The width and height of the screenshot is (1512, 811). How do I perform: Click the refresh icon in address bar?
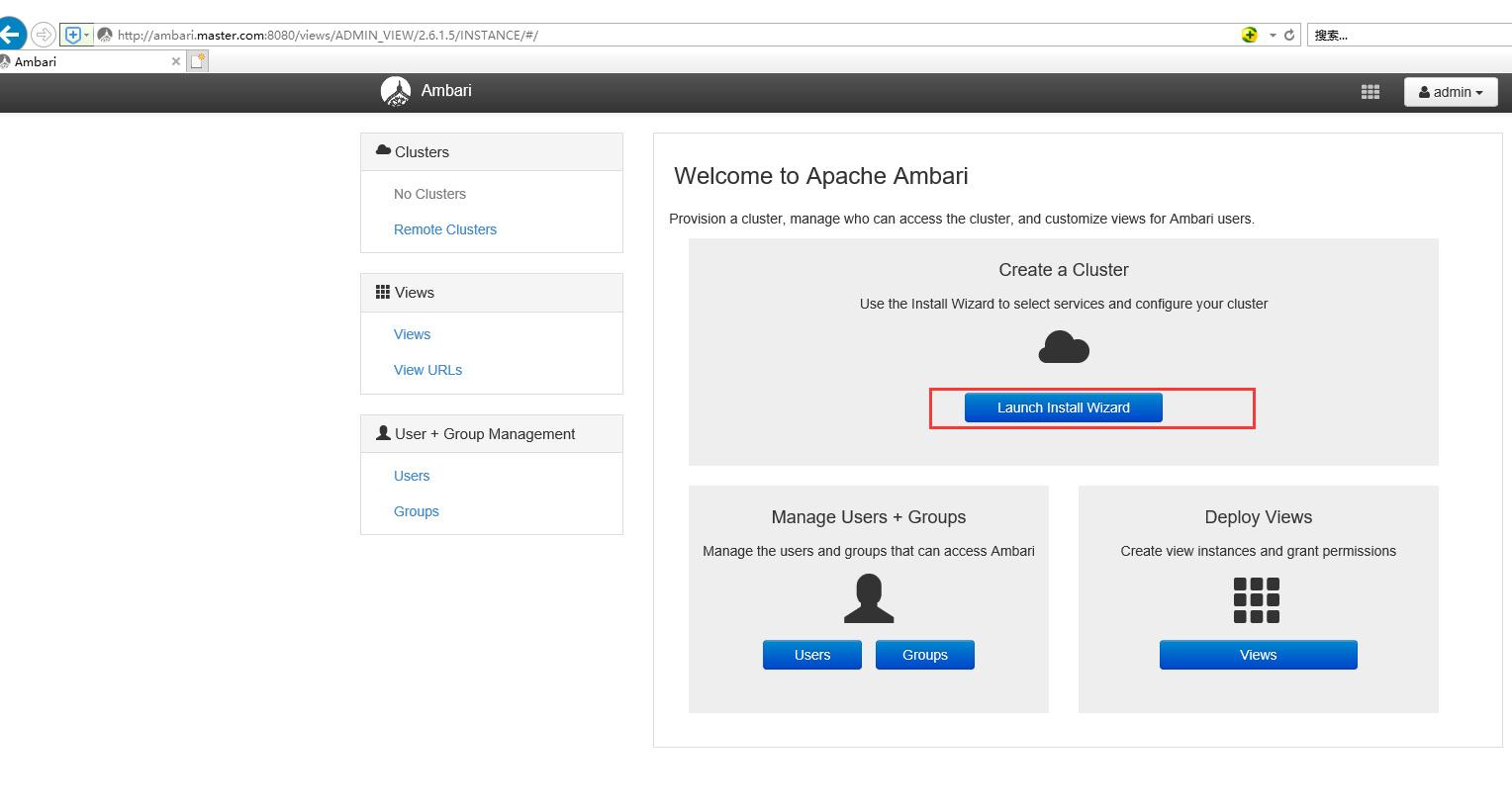click(x=1289, y=35)
